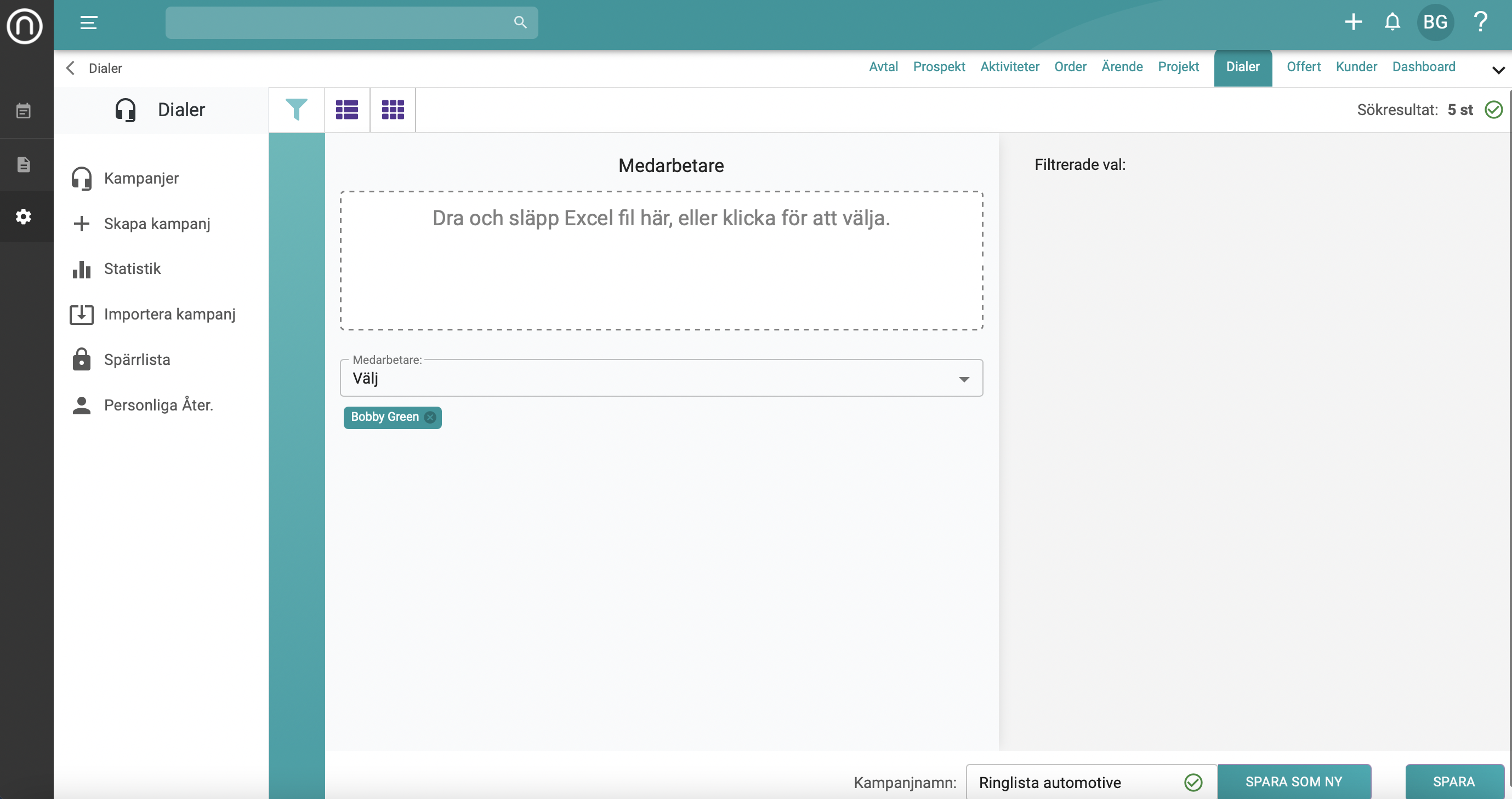Click the green search result checkmark
The height and width of the screenshot is (799, 1512).
click(x=1493, y=110)
